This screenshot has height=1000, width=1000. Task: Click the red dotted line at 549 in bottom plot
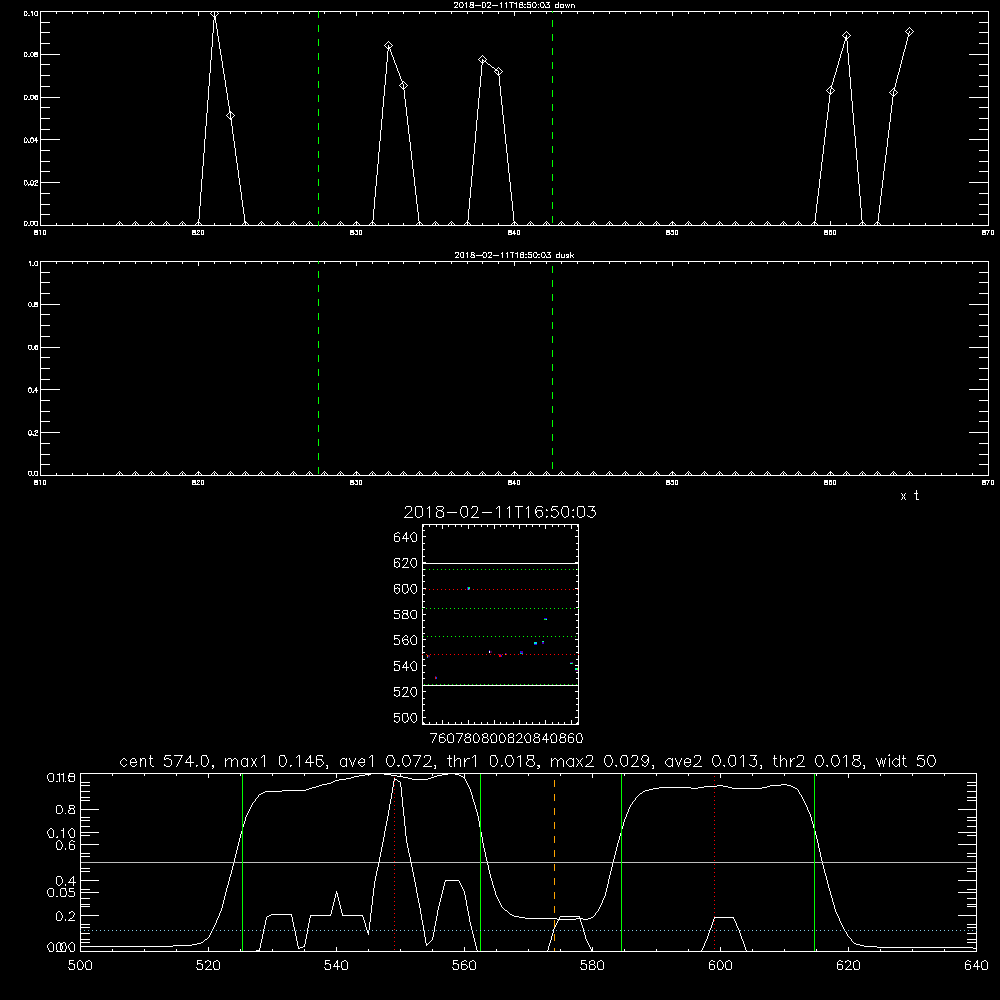tap(395, 862)
